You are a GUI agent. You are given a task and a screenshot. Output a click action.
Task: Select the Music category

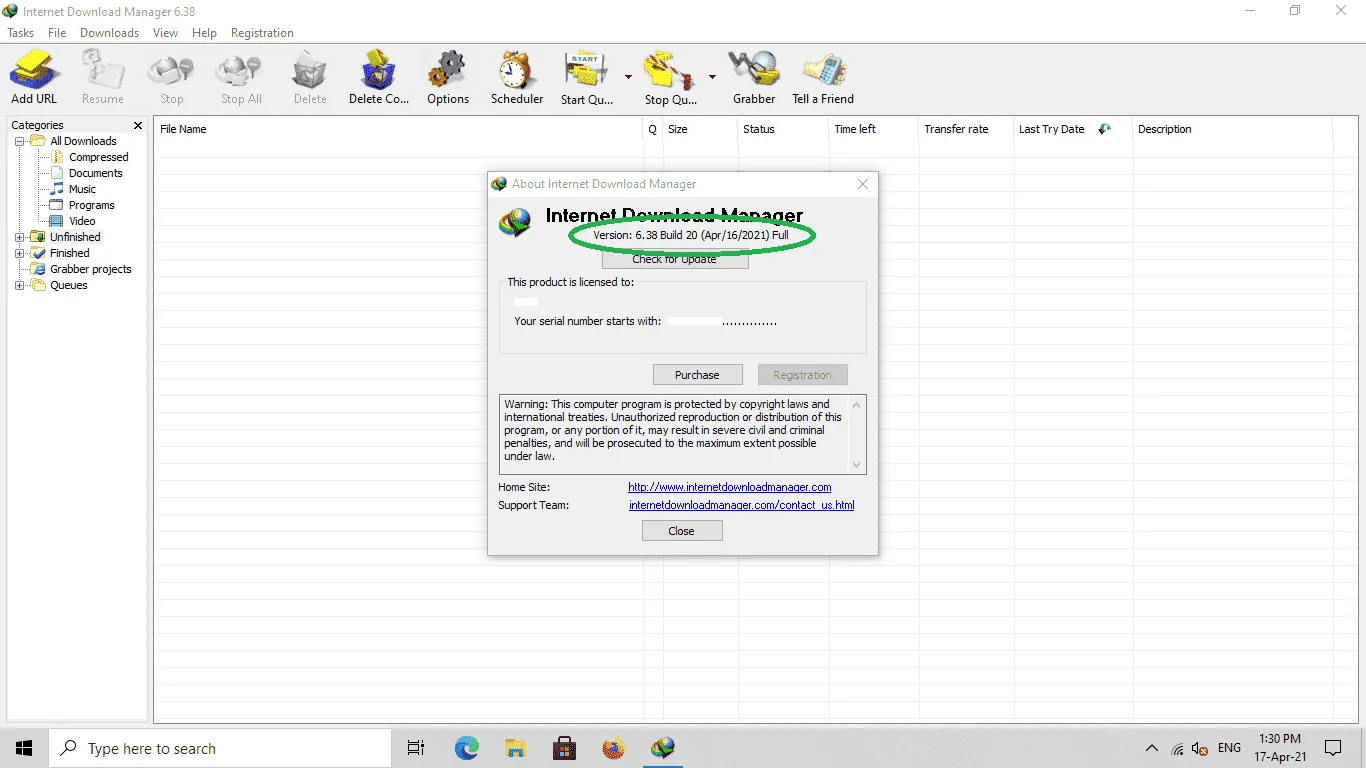82,189
